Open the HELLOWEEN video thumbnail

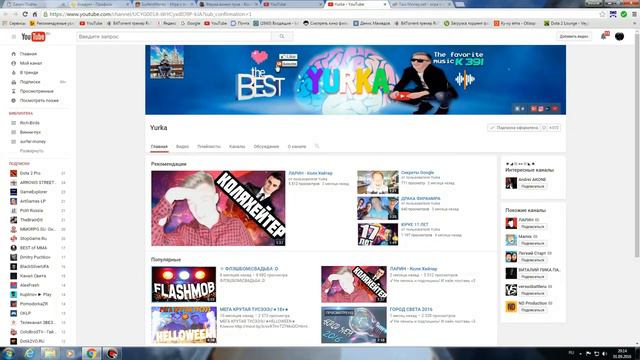[x=184, y=325]
